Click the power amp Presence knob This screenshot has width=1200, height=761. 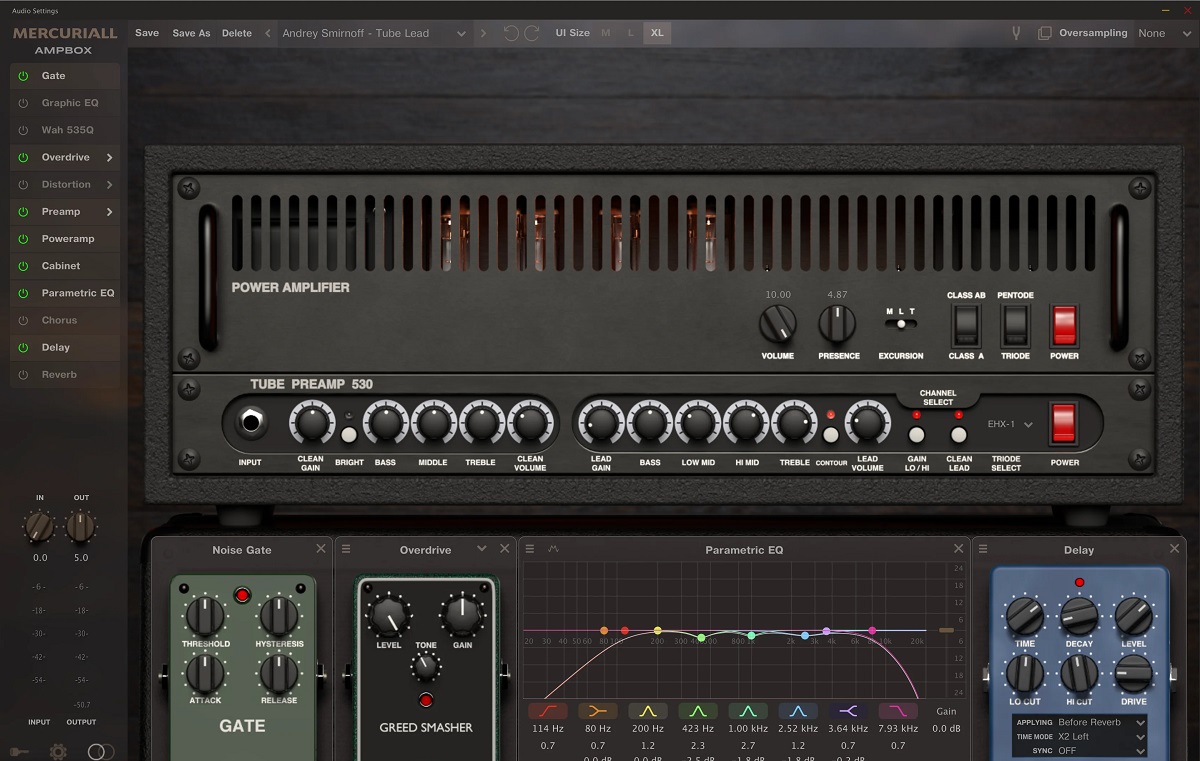pyautogui.click(x=838, y=324)
